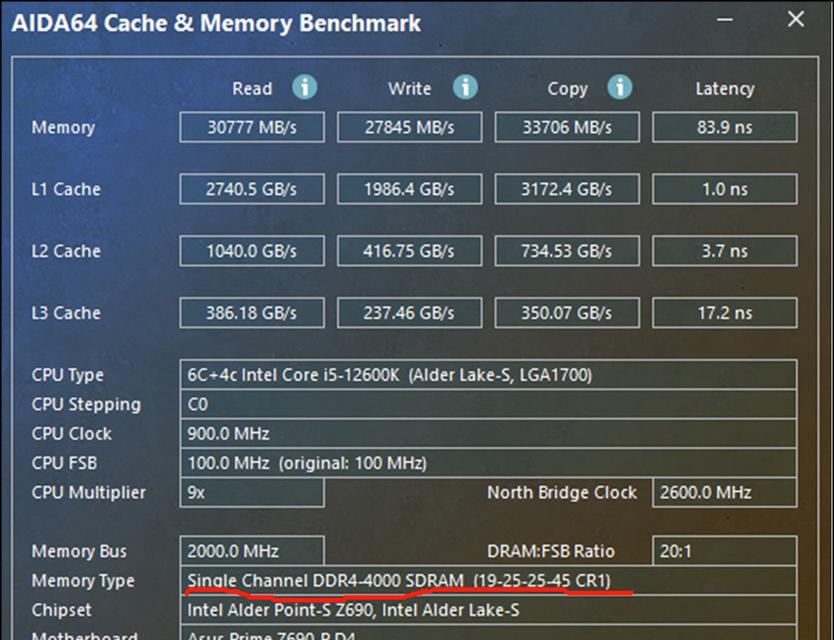
Task: Click the Memory Write 27845 MB/s field
Action: [x=410, y=127]
